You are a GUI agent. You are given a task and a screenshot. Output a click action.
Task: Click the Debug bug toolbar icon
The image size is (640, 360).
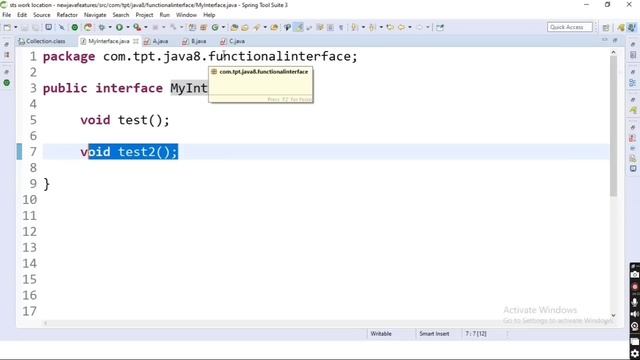102,27
